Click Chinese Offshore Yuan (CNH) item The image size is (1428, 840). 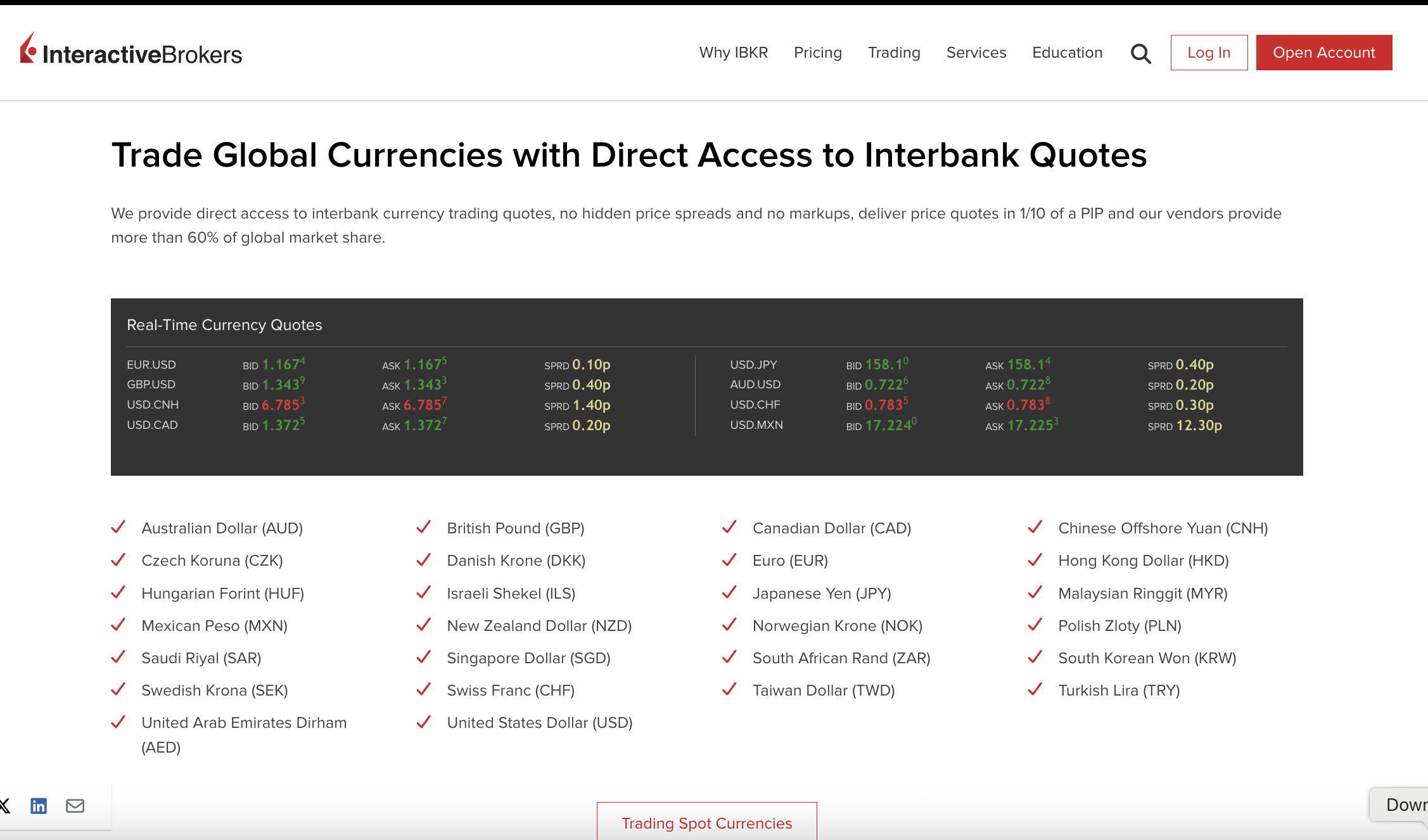point(1163,528)
